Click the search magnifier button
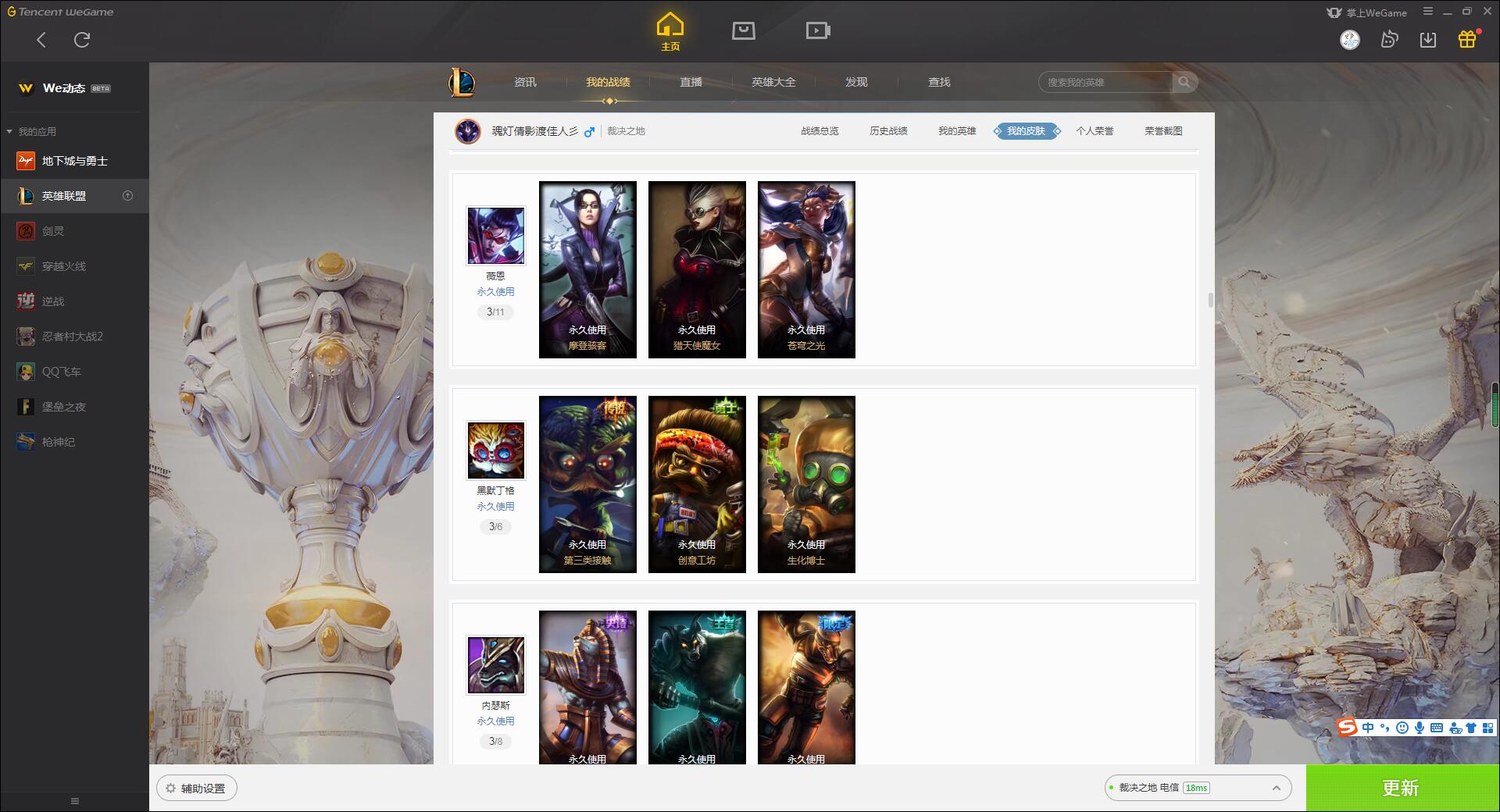Image resolution: width=1500 pixels, height=812 pixels. (x=1184, y=82)
